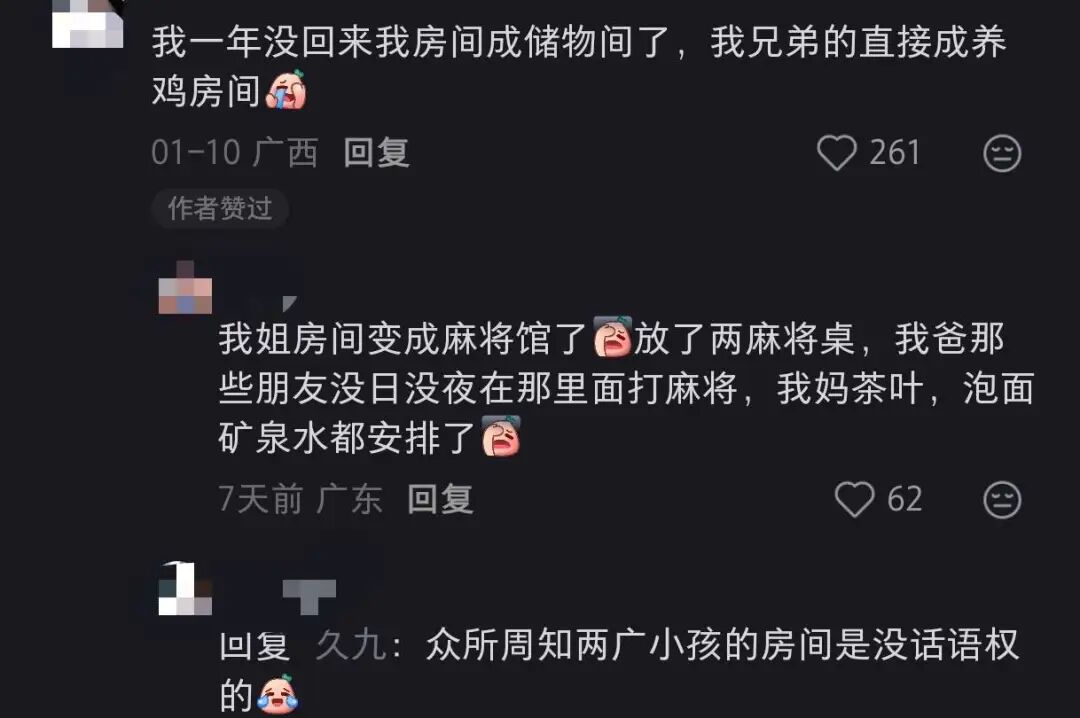1080x718 pixels.
Task: Dislike the Guangdong reply via face icon
Action: 1001,499
